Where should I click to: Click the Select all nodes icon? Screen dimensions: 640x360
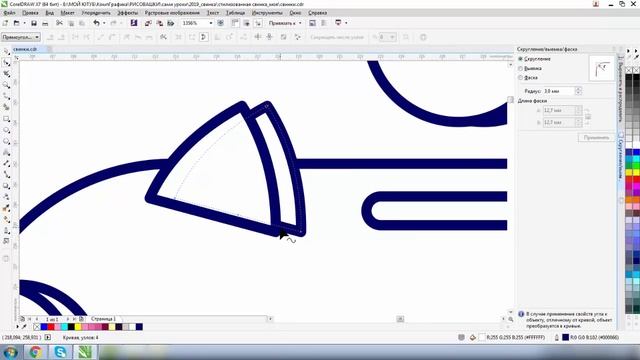298,37
